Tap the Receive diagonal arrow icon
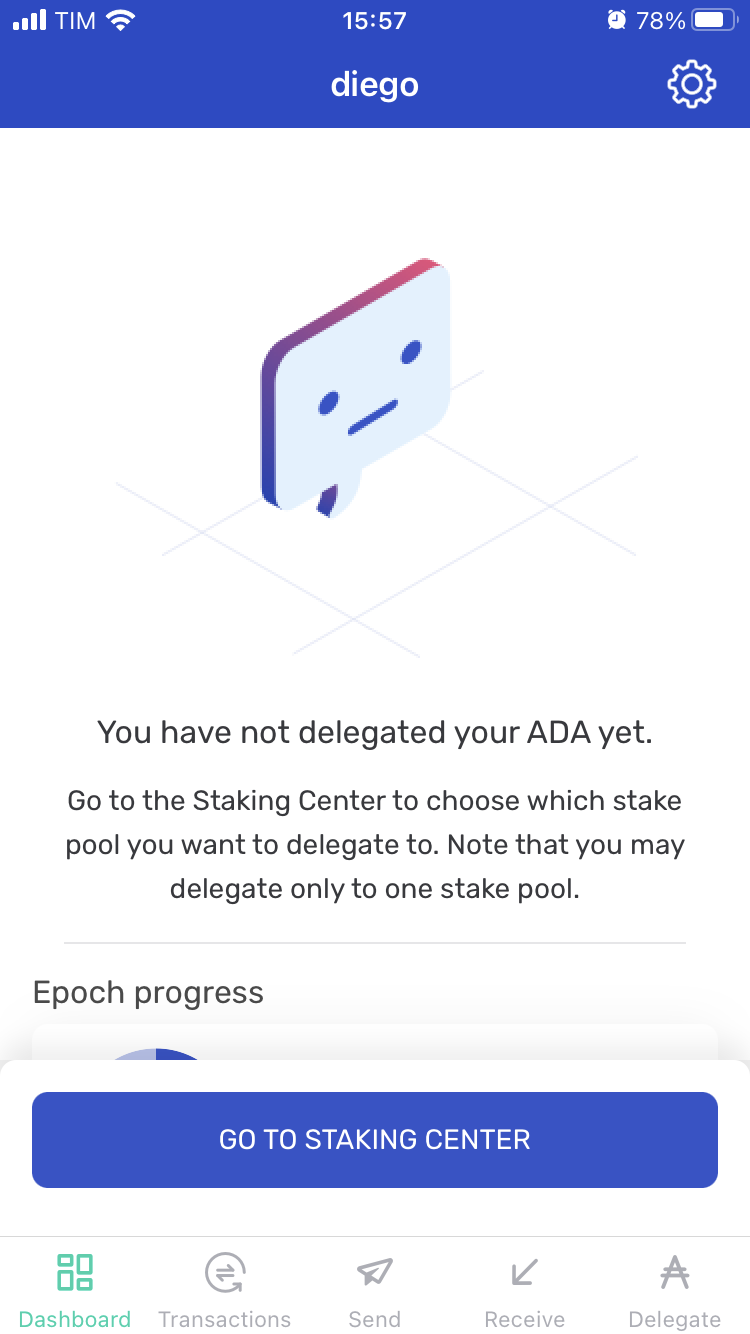This screenshot has height=1334, width=750. tap(524, 1272)
